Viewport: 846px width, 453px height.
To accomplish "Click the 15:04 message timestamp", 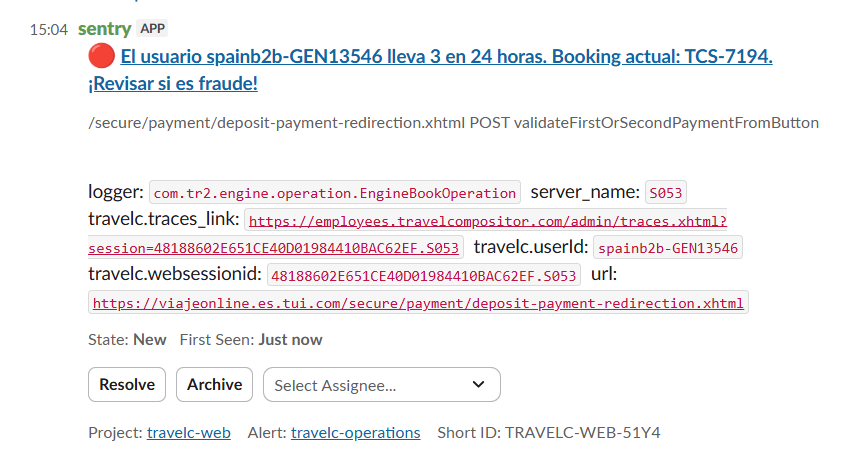I will (x=48, y=30).
